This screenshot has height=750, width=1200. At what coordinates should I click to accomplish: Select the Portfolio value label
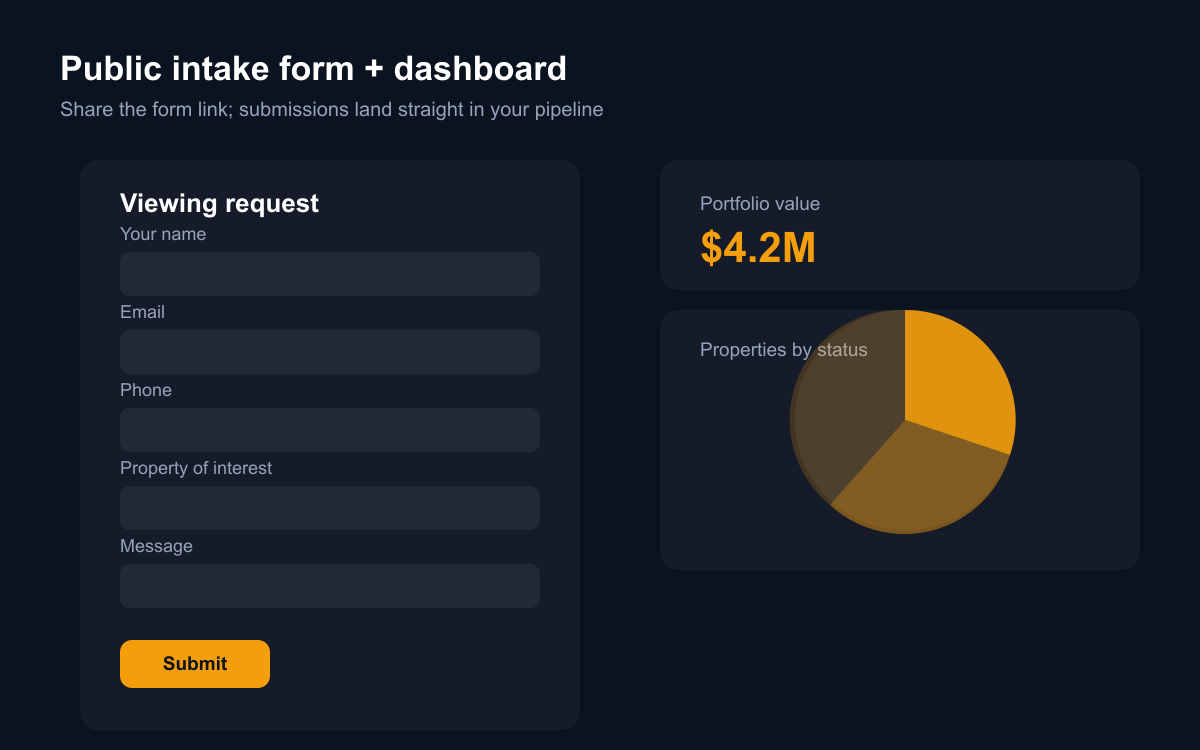[x=760, y=204]
